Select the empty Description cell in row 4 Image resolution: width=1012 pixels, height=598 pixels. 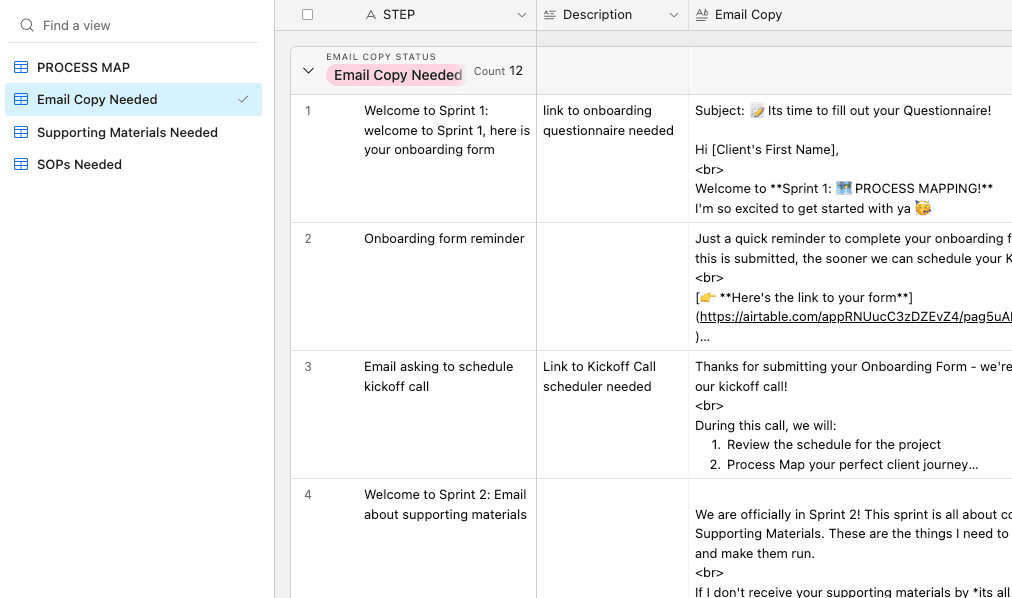tap(612, 539)
